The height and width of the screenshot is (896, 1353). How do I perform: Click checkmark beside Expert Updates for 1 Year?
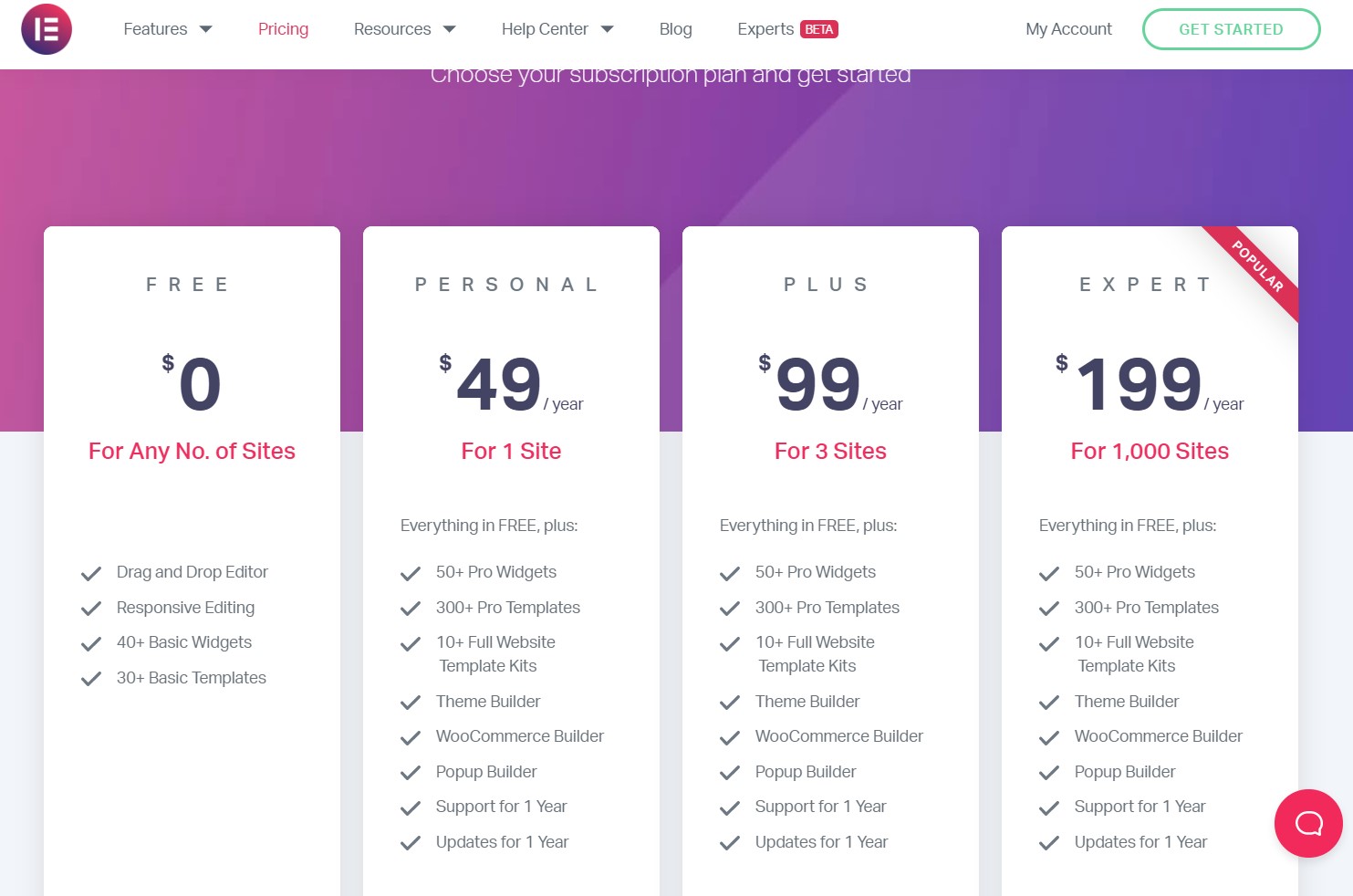[x=1049, y=843]
